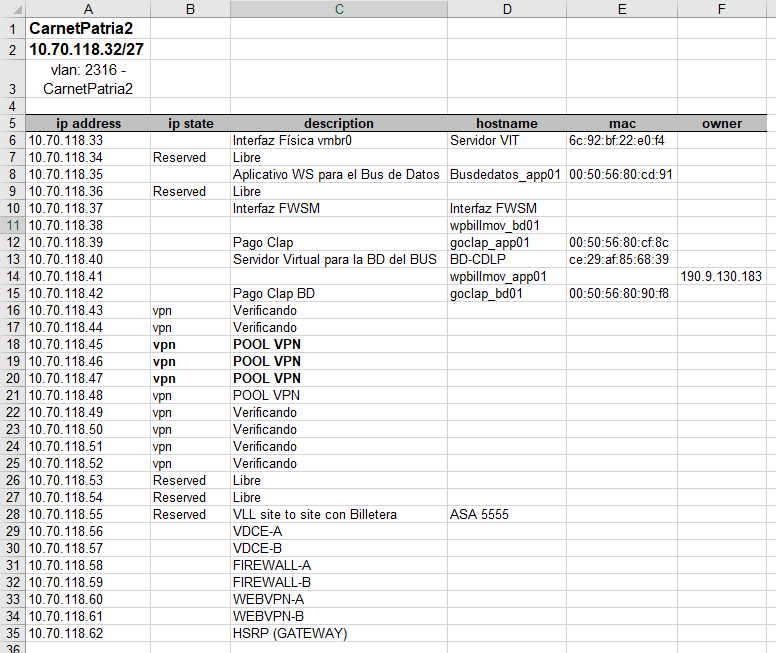Screen dimensions: 776x653
Task: Select VDCE-B description cell
Action: coord(339,549)
